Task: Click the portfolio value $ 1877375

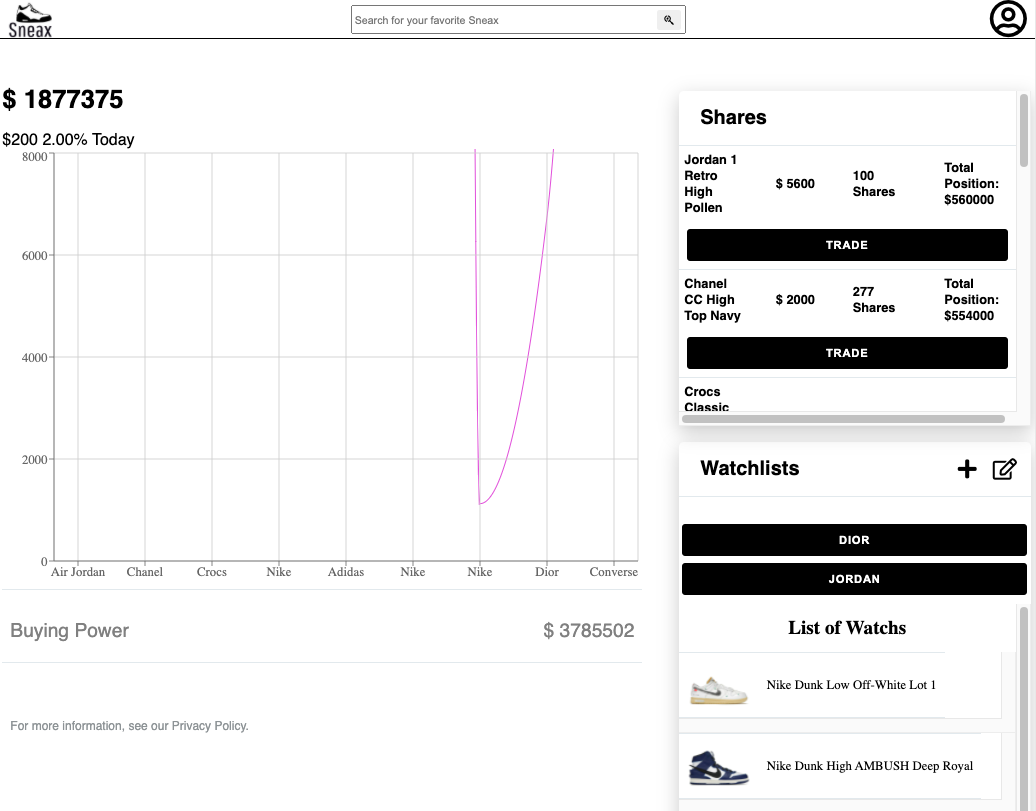Action: 63,100
